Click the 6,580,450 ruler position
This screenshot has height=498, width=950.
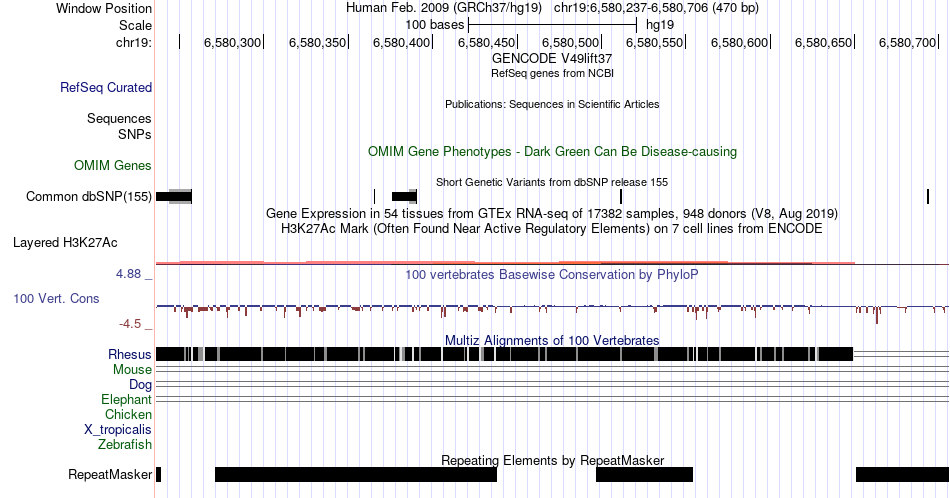click(486, 42)
